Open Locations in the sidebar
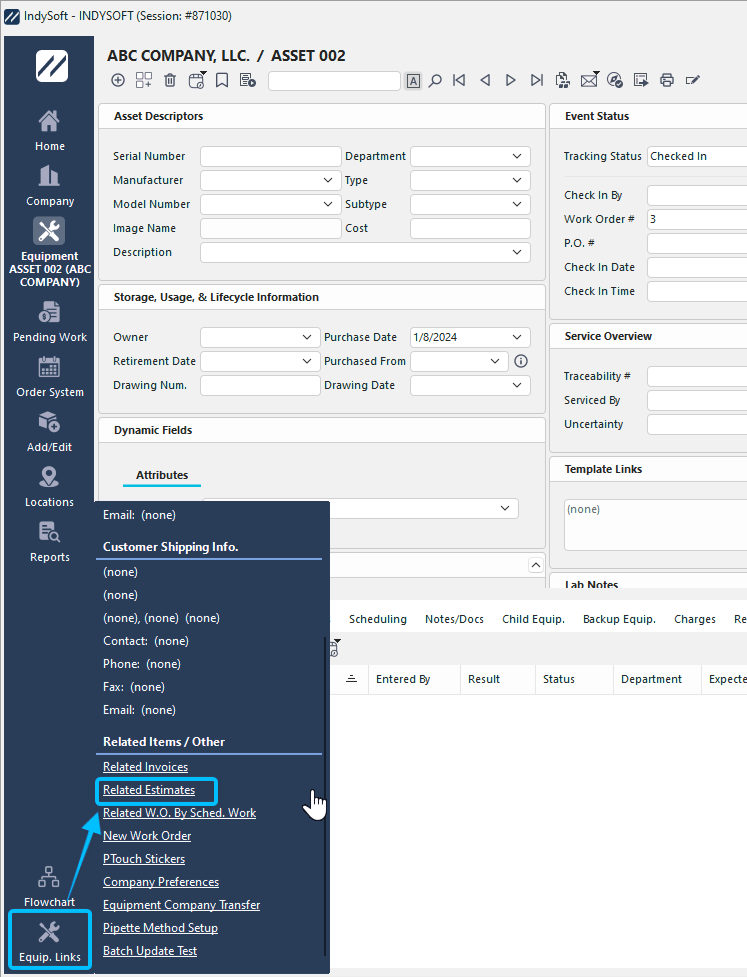The image size is (747, 977). [x=49, y=487]
